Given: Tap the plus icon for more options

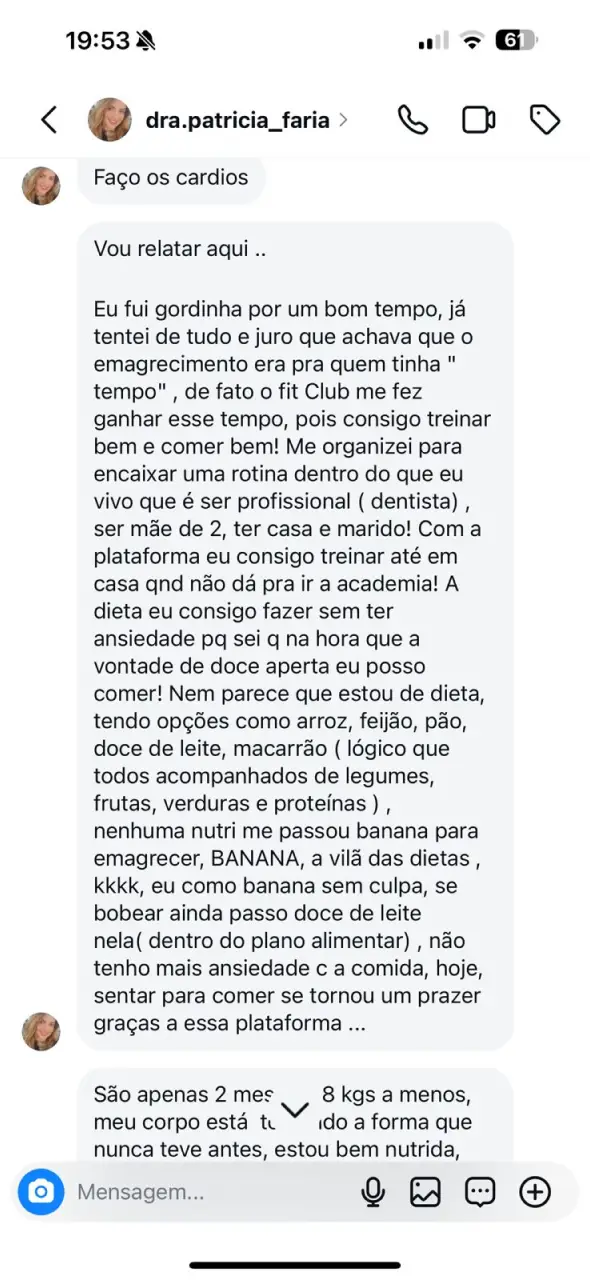Looking at the screenshot, I should pos(536,1192).
